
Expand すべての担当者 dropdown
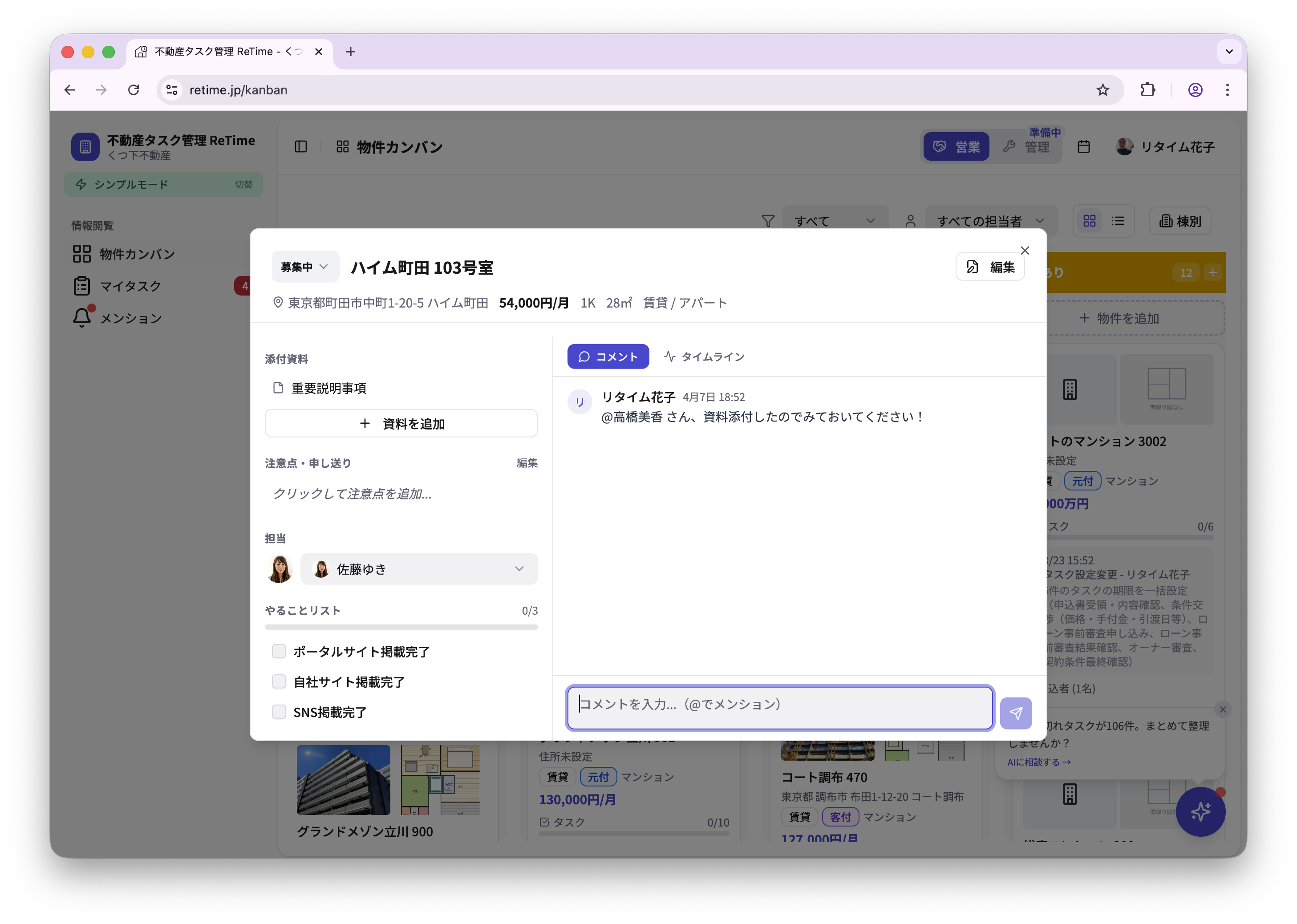pos(991,221)
